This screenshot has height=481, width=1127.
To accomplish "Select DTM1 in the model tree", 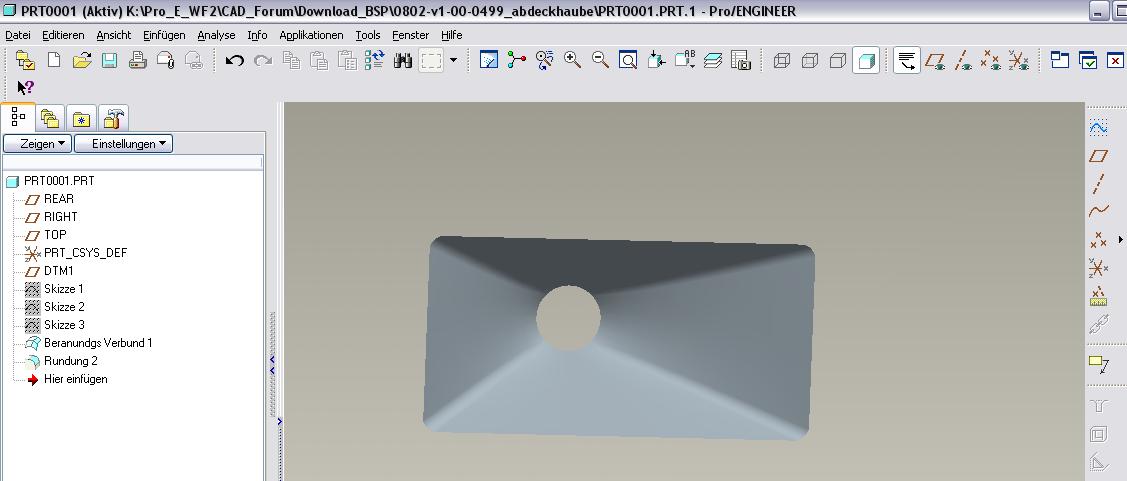I will 59,271.
